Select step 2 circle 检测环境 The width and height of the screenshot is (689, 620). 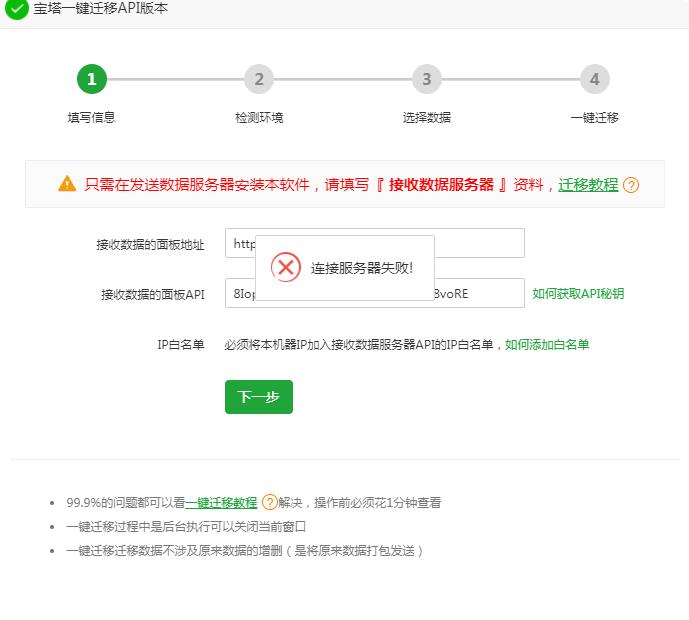[x=259, y=79]
